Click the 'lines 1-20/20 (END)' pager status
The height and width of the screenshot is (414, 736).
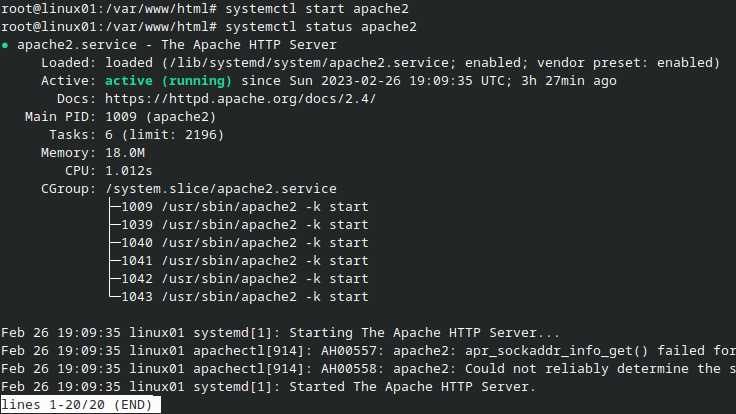coord(80,405)
